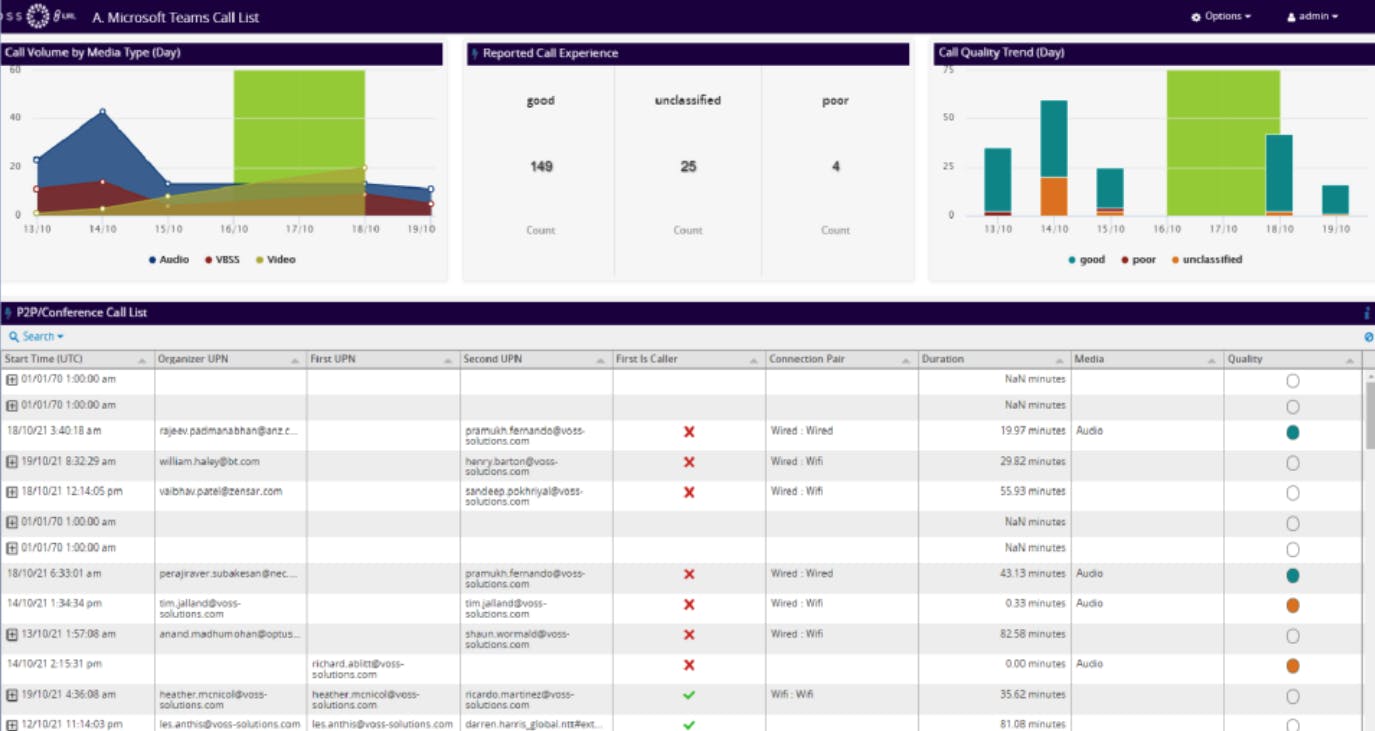Click the blue filter icon below info icon
Viewport: 1375px width, 731px height.
coord(1368,337)
